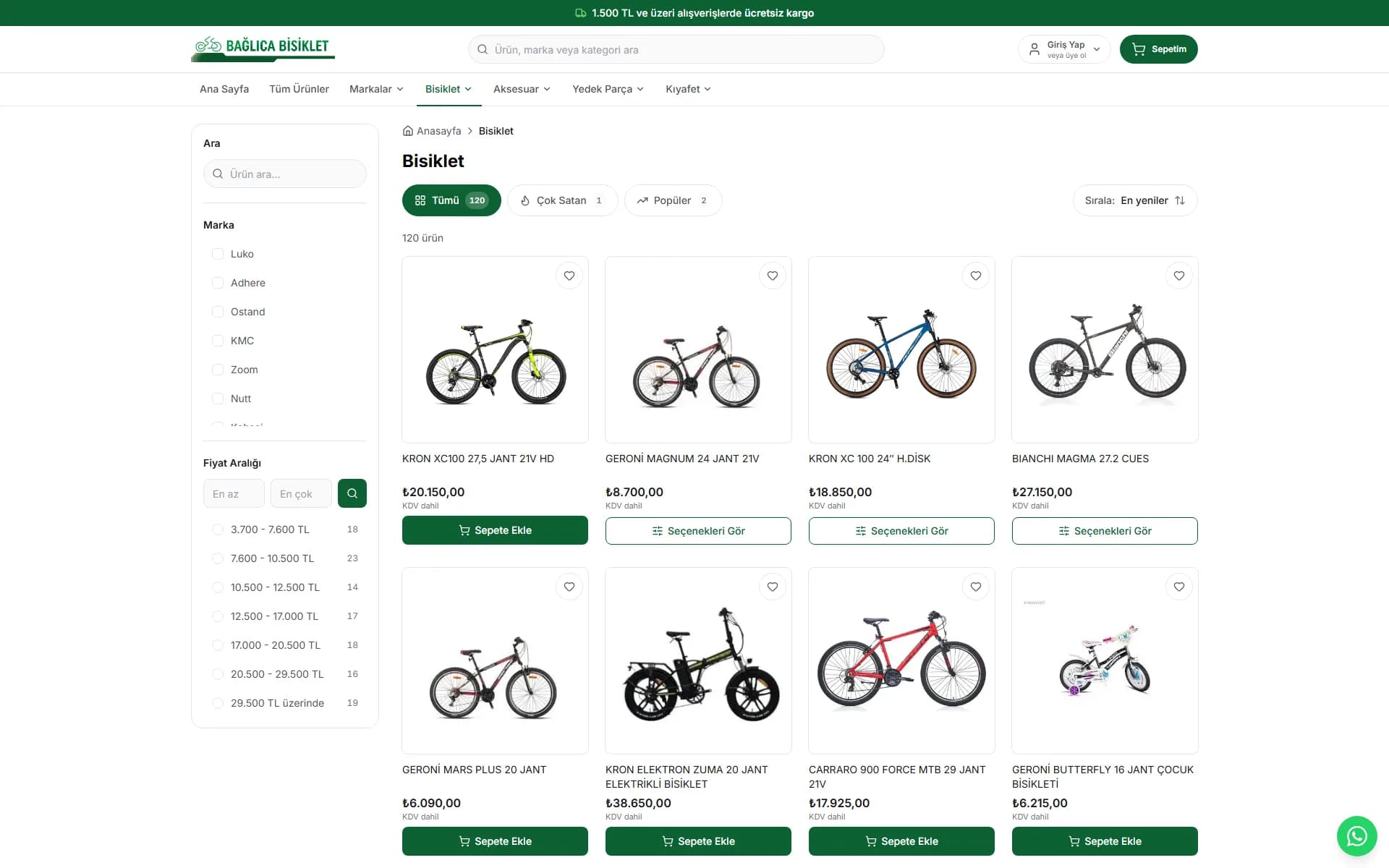View options for GERONİ MAGNUM 24 JANT
Viewport: 1389px width, 868px height.
698,531
